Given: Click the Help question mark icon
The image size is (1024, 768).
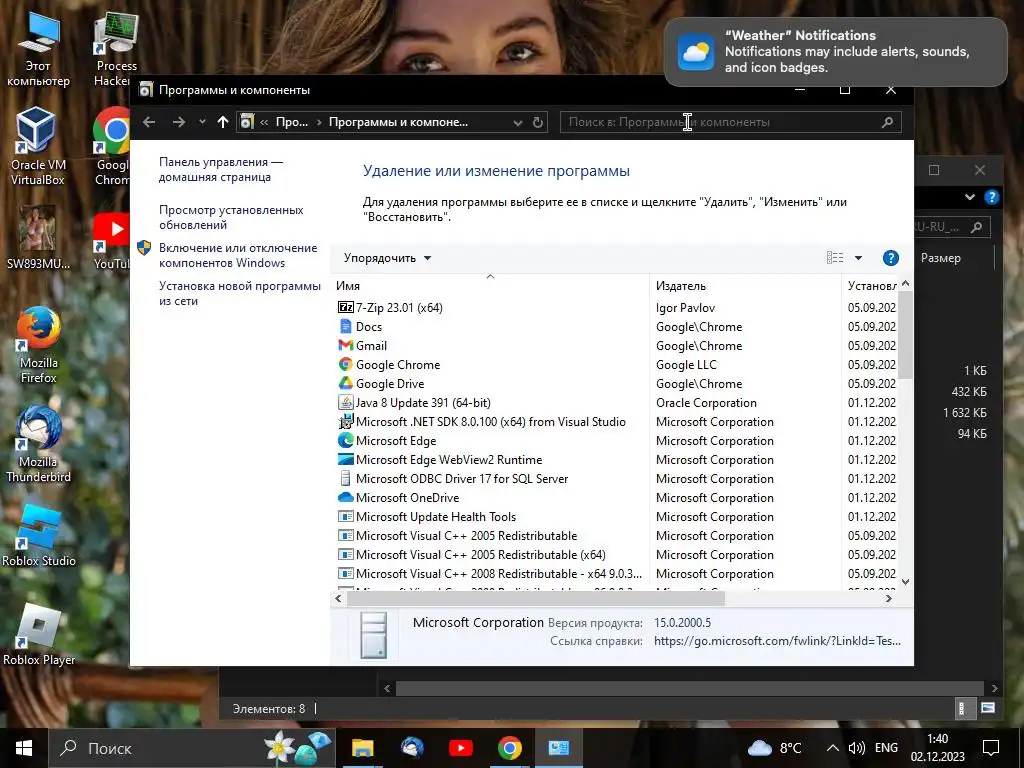Looking at the screenshot, I should click(890, 258).
